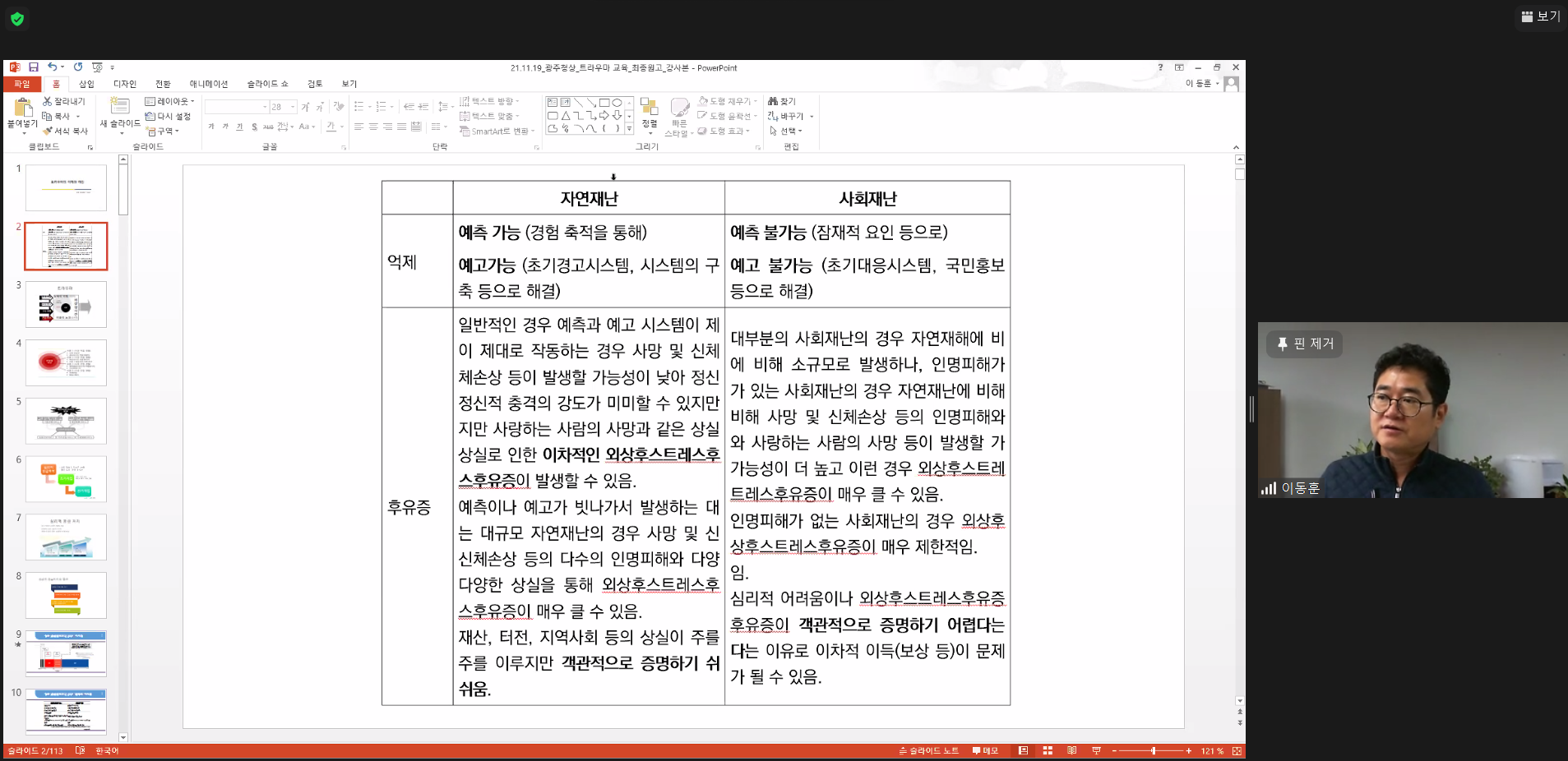Switch to the Animations (애니메이션) tab
1568x761 pixels.
point(208,84)
